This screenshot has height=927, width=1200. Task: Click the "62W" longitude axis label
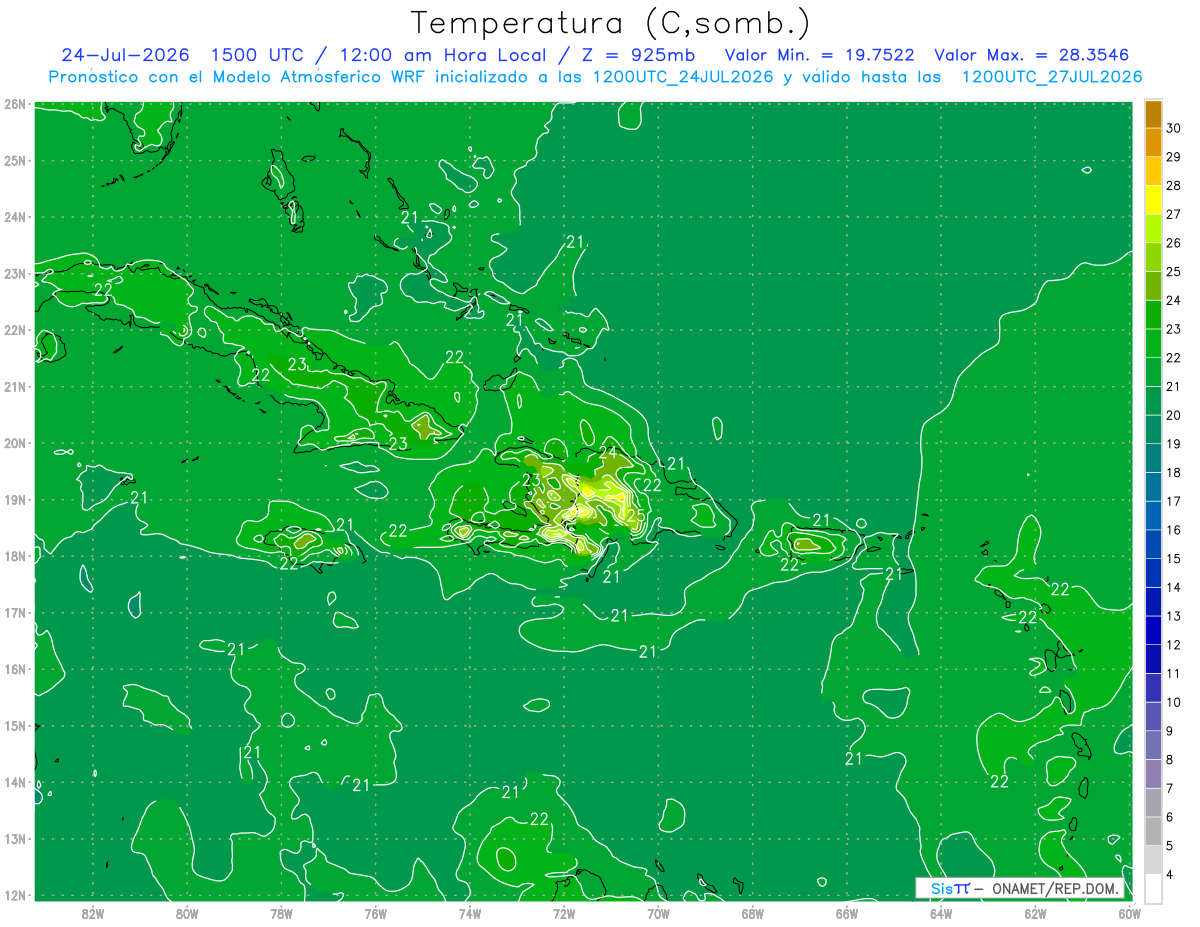point(1035,913)
